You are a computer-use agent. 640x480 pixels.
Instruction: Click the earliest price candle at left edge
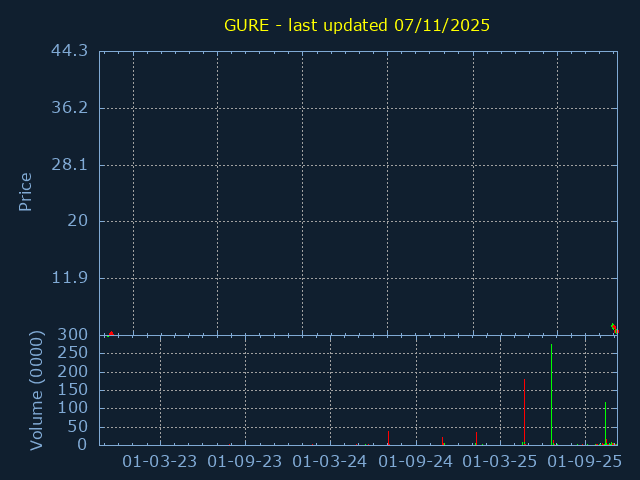point(111,333)
